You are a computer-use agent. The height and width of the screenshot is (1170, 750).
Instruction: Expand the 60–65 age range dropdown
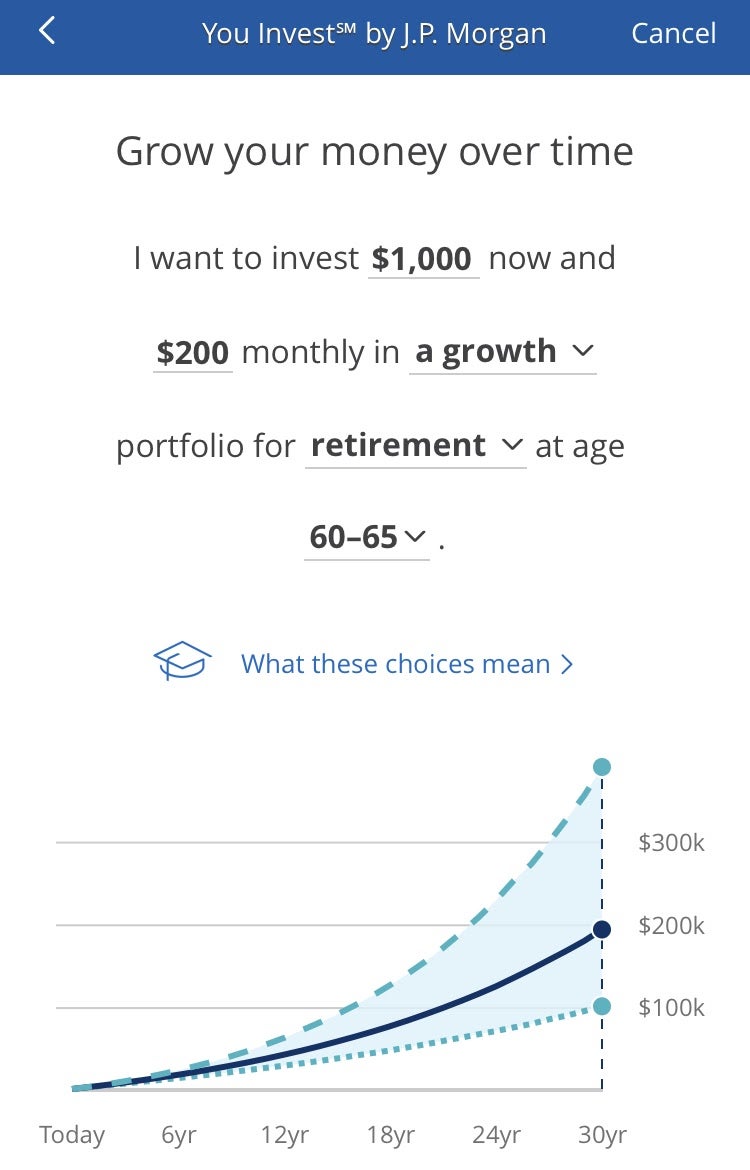coord(366,537)
